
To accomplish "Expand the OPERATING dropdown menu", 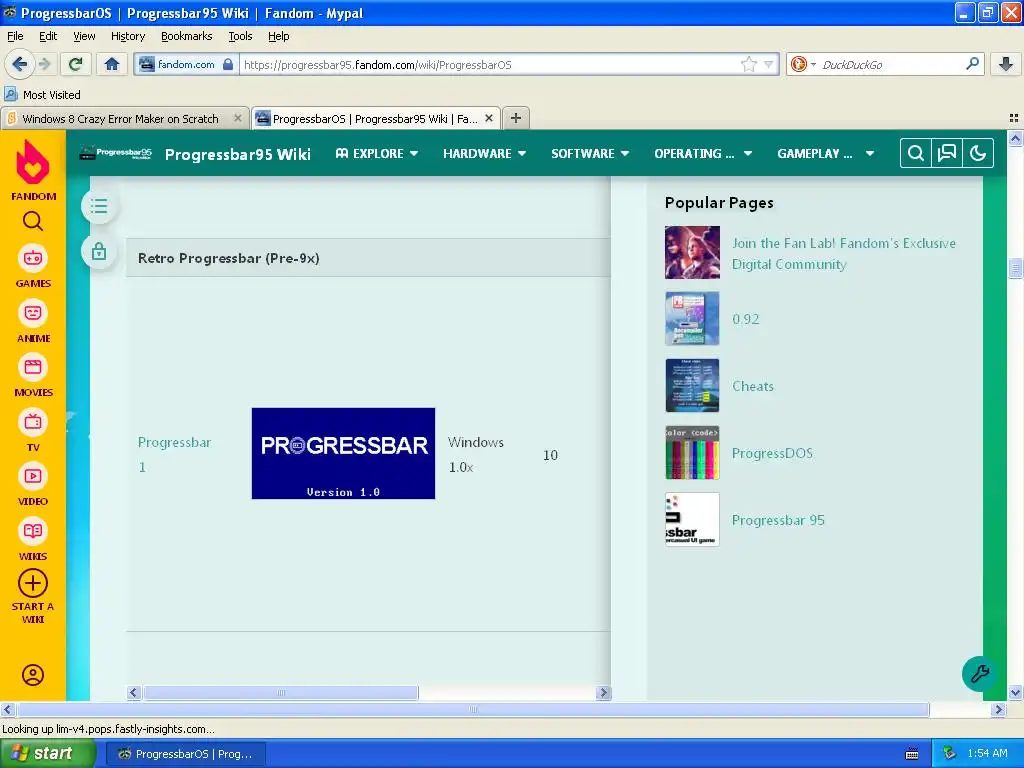I will coord(703,153).
